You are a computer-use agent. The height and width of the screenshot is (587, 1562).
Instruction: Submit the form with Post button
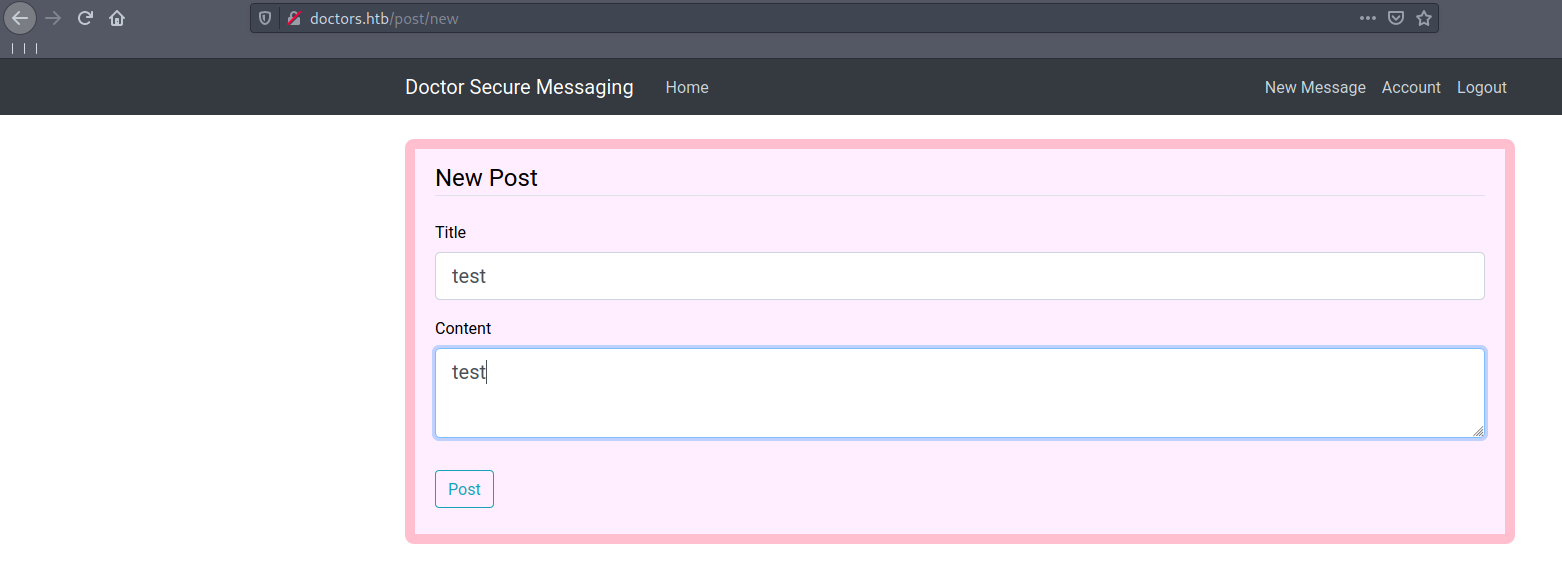pyautogui.click(x=464, y=489)
